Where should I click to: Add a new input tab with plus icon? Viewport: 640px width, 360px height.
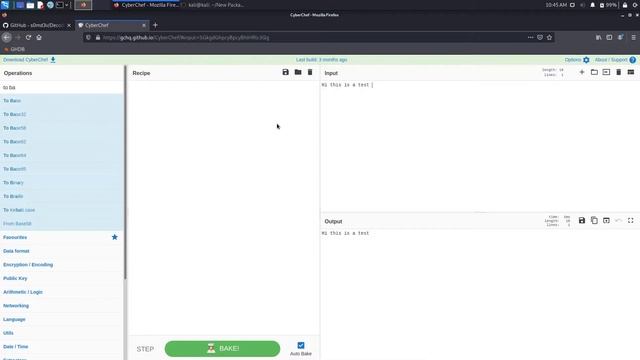pos(582,72)
